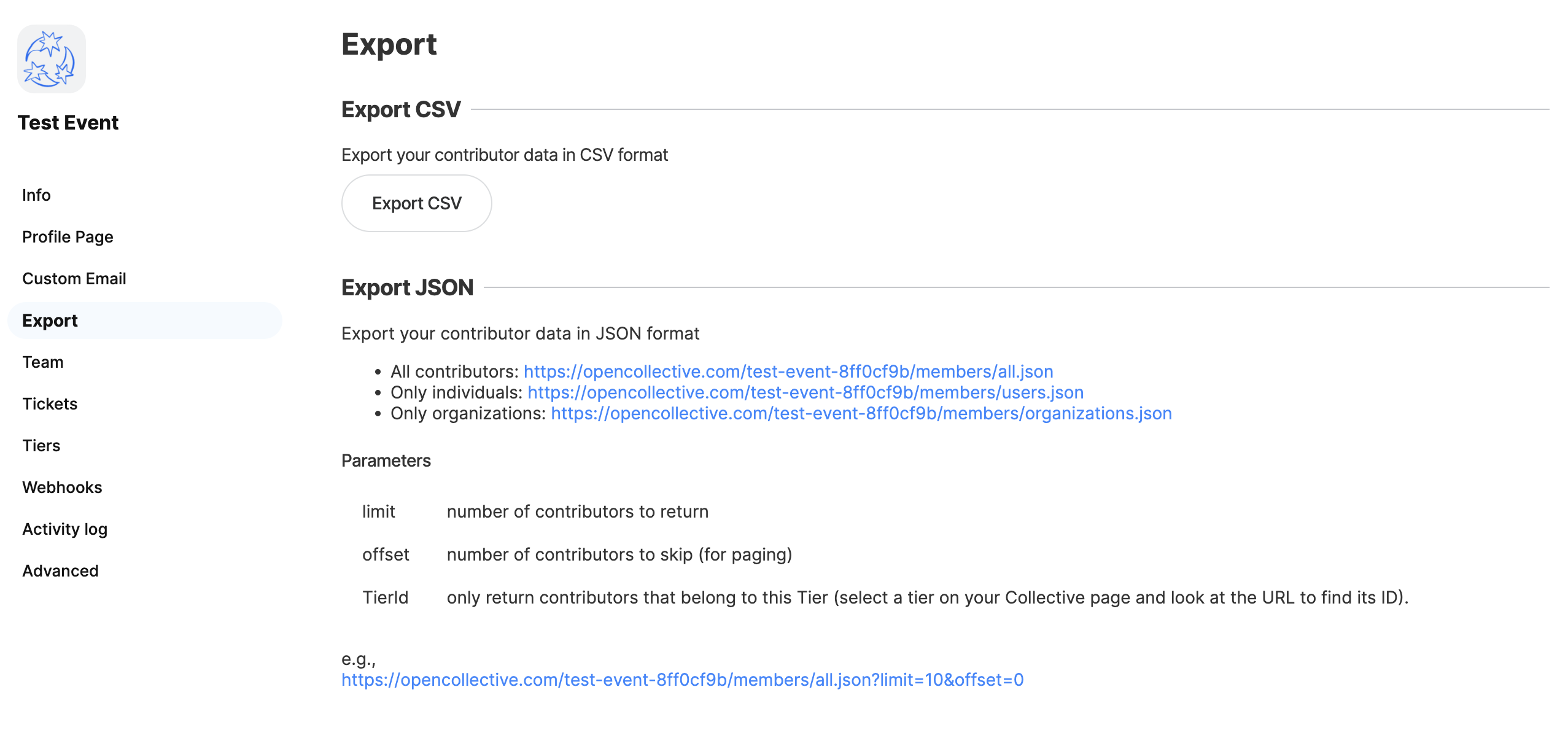Viewport: 1568px width, 738px height.
Task: Select the Export sidebar item
Action: click(x=50, y=320)
